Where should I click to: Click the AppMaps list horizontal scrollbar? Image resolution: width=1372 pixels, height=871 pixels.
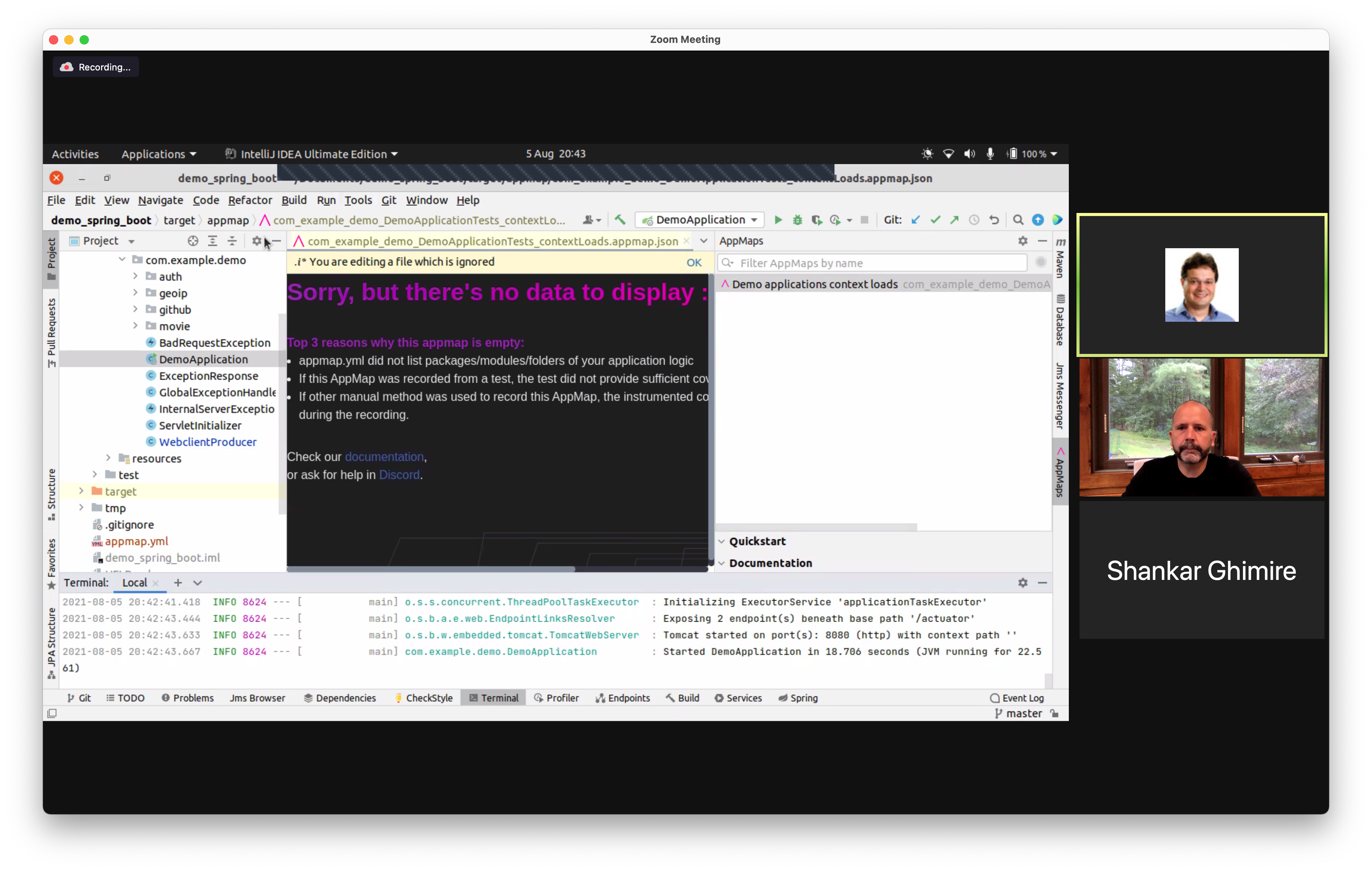(817, 527)
